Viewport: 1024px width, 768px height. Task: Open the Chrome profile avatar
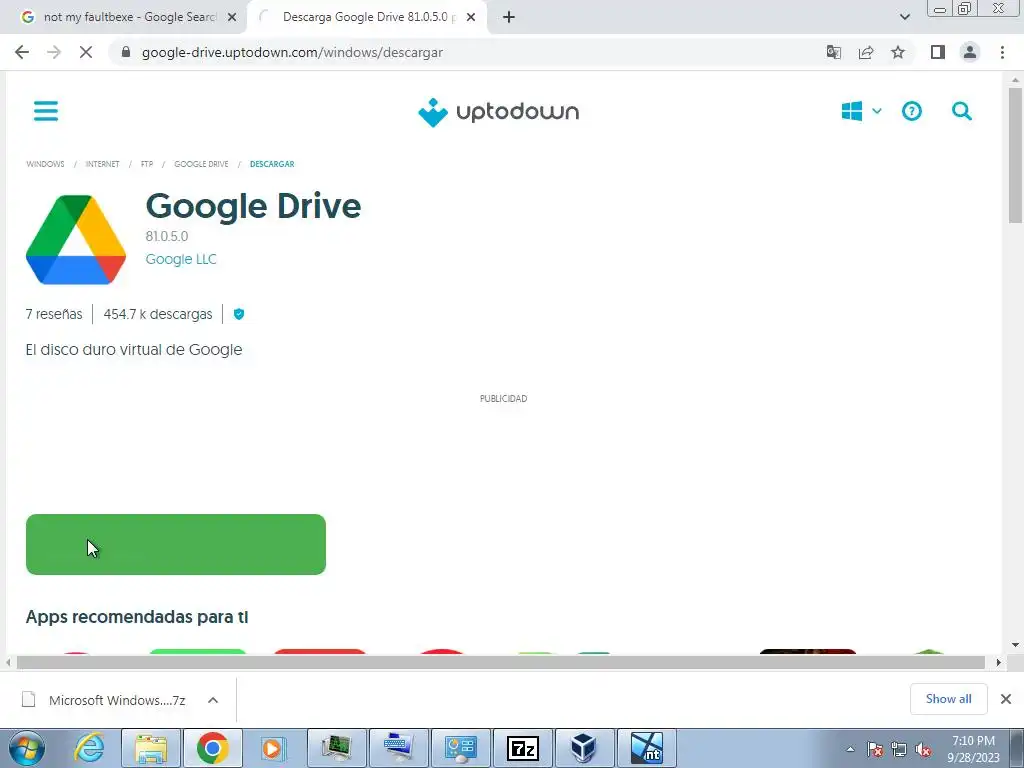tap(970, 52)
